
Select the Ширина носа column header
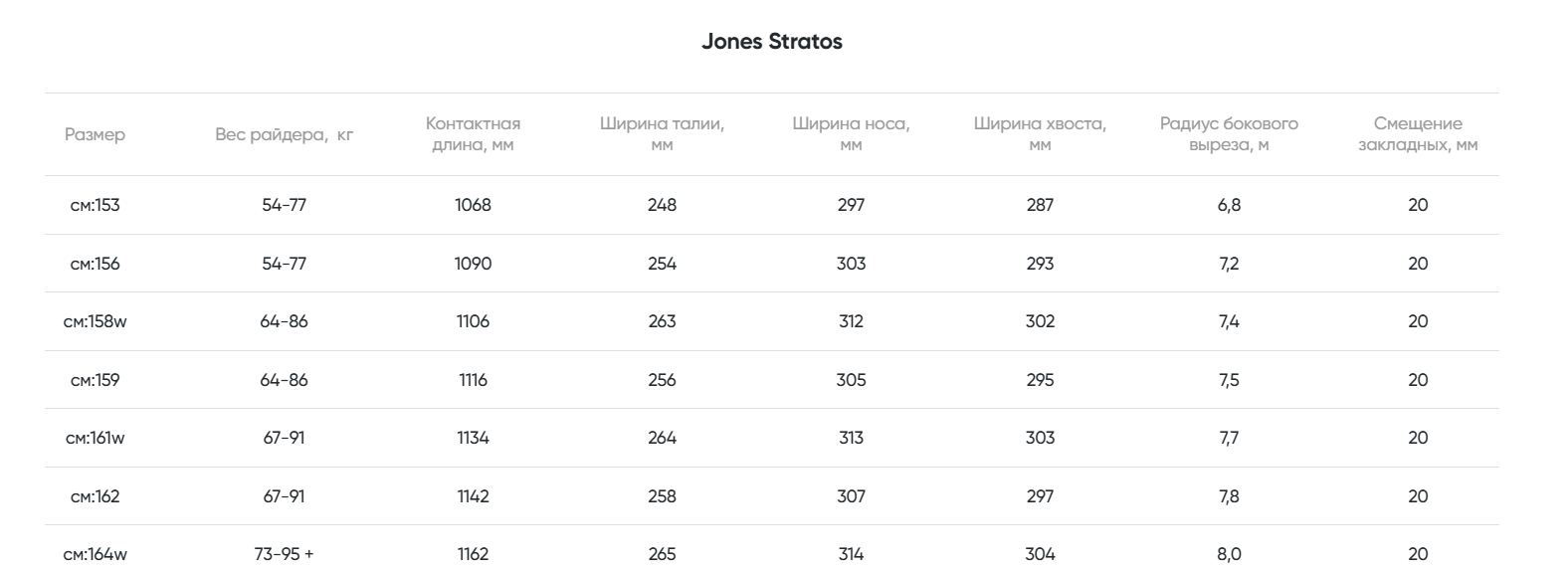pos(851,134)
